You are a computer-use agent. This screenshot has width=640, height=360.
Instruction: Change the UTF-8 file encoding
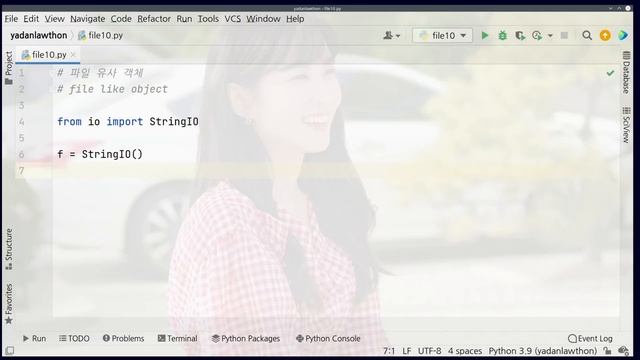(429, 351)
